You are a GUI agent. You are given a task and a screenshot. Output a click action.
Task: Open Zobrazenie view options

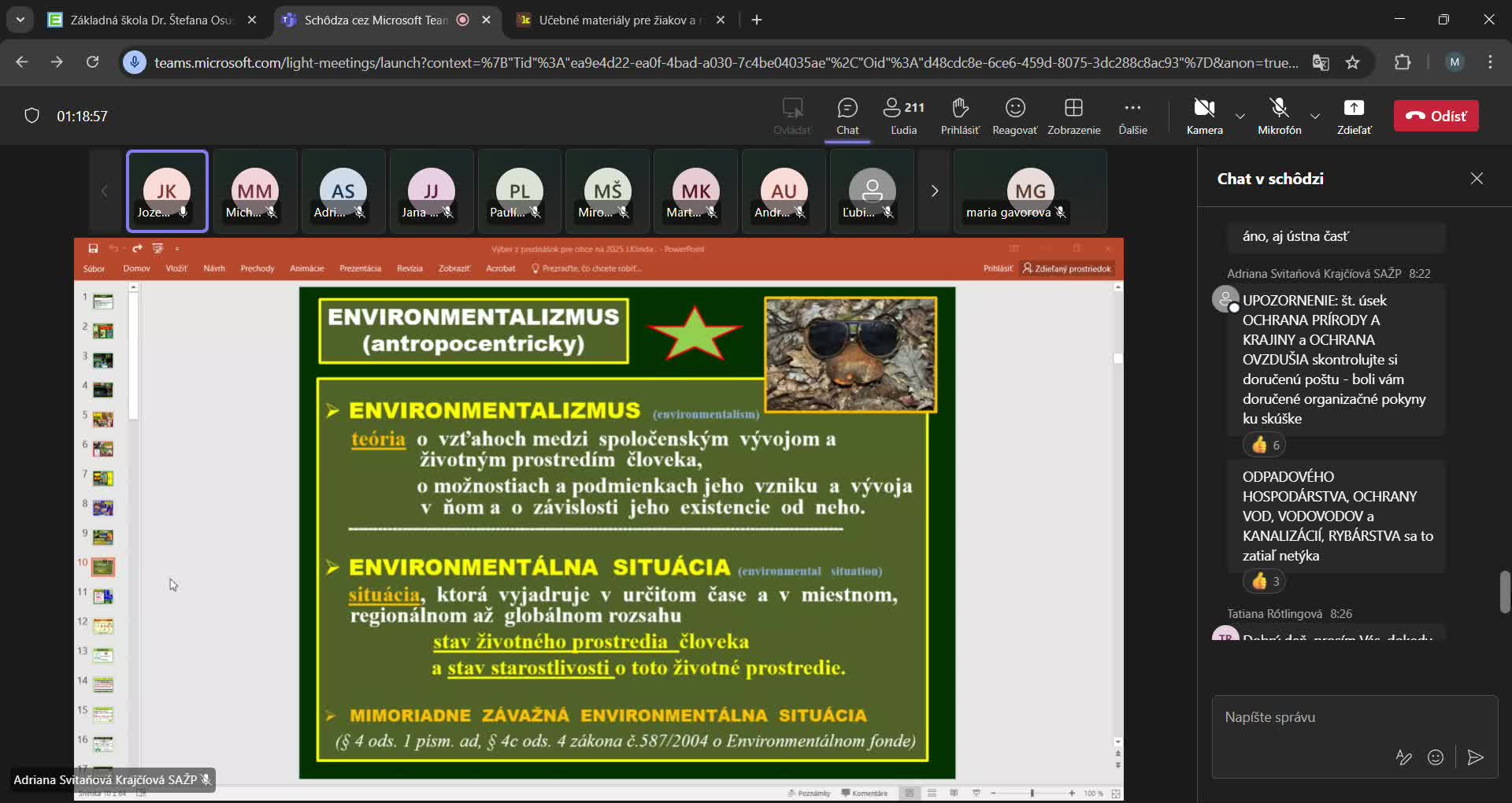coord(1074,116)
